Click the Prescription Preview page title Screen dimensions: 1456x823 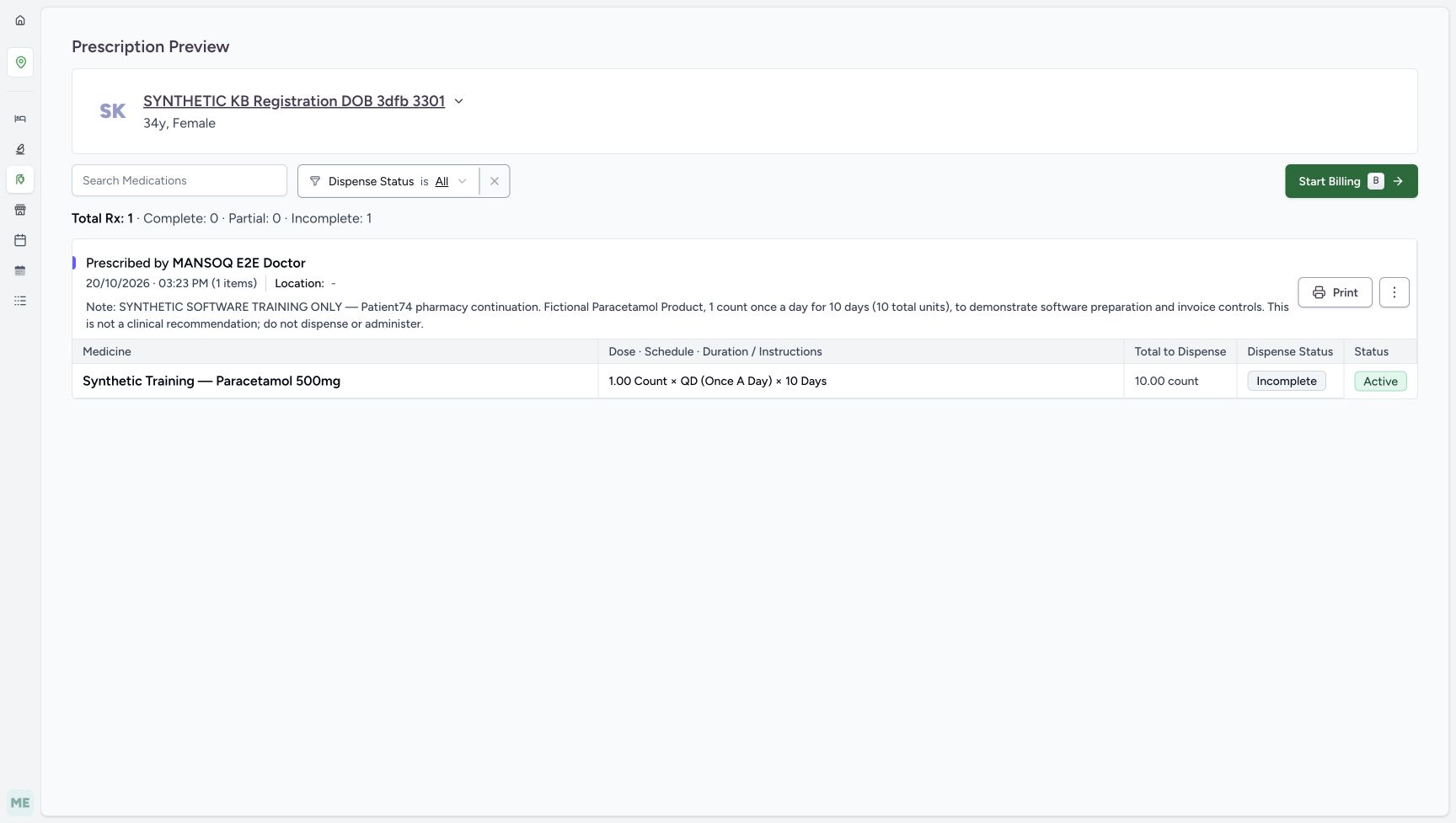click(150, 46)
